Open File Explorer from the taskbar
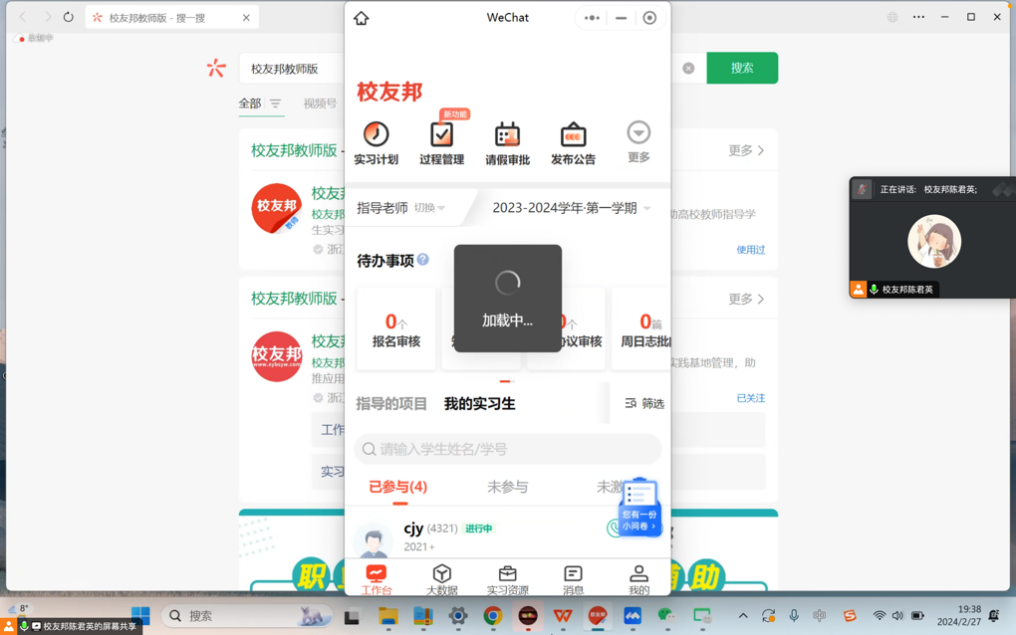Viewport: 1016px width, 635px height. [388, 616]
